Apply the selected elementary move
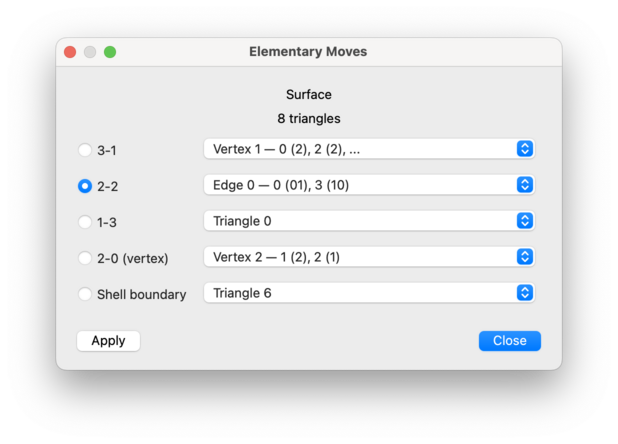Image resolution: width=618 pixels, height=444 pixels. click(108, 341)
